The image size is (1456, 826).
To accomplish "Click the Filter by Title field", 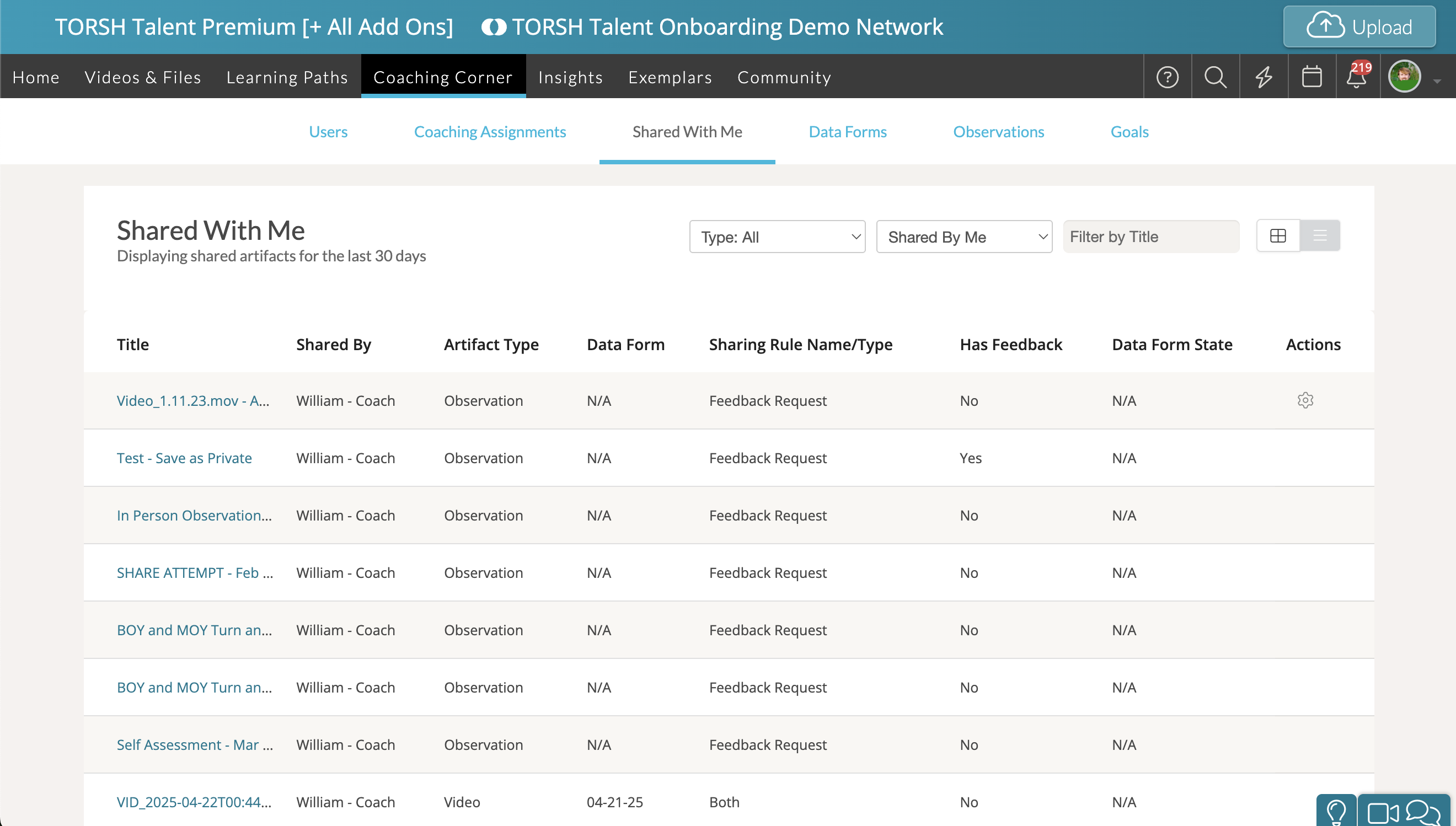I will pyautogui.click(x=1150, y=237).
